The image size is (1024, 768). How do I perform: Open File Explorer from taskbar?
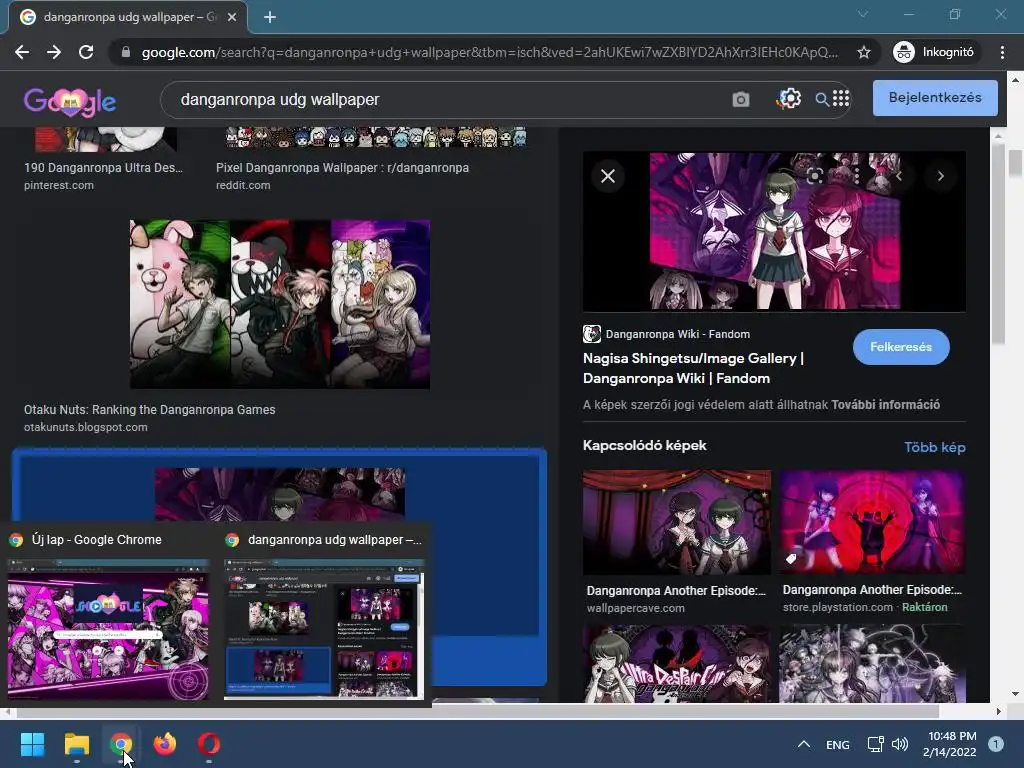click(76, 744)
